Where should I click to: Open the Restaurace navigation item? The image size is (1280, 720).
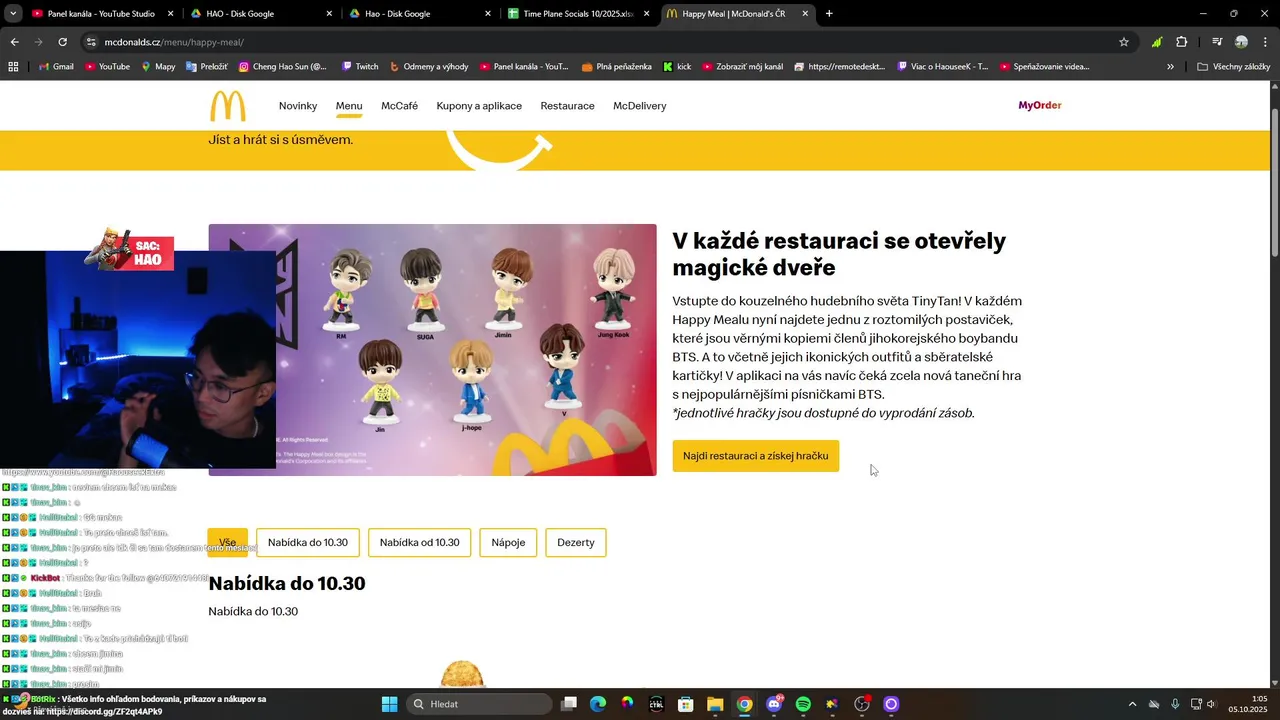567,106
